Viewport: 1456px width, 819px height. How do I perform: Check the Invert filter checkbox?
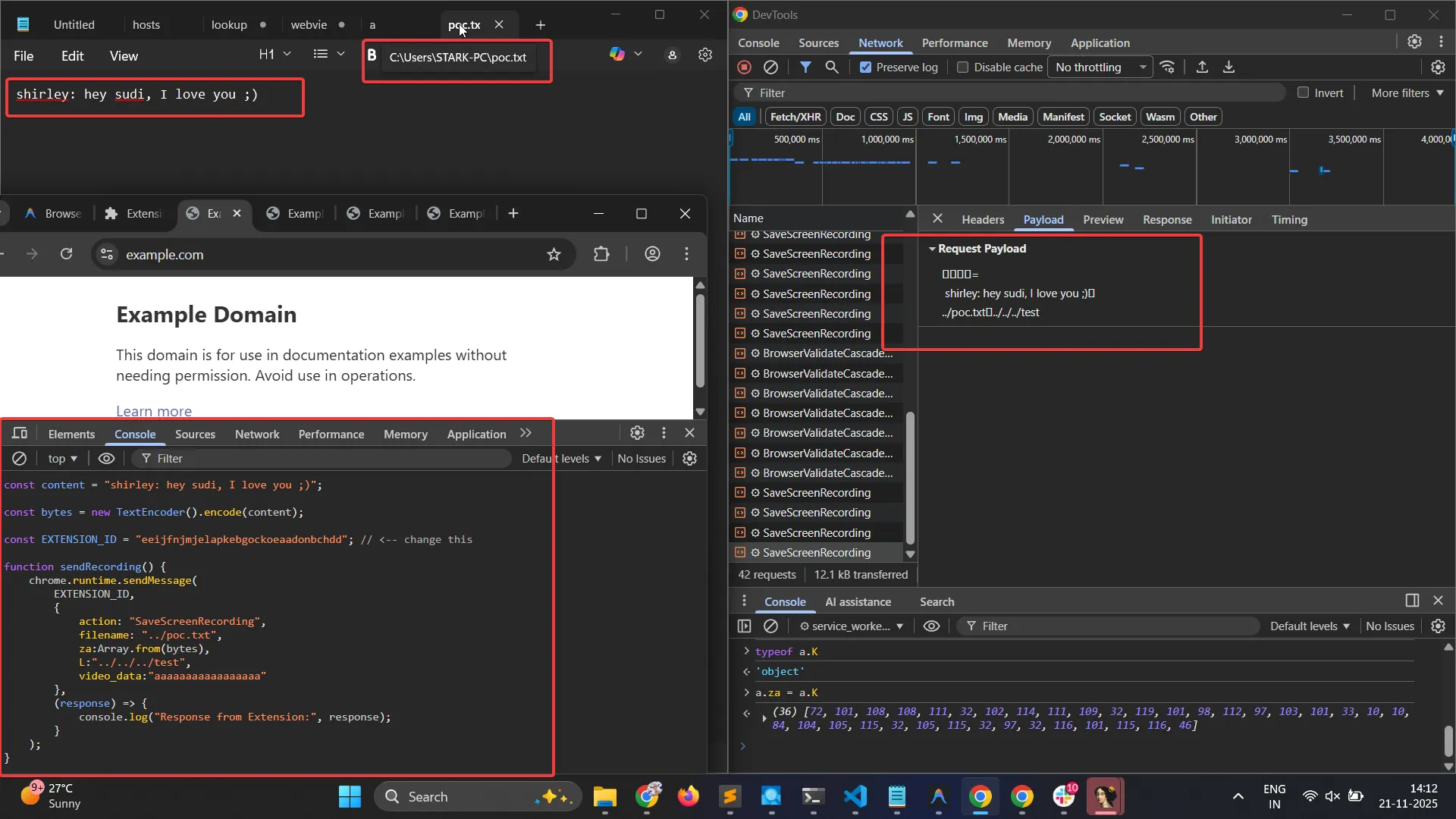coord(1303,93)
